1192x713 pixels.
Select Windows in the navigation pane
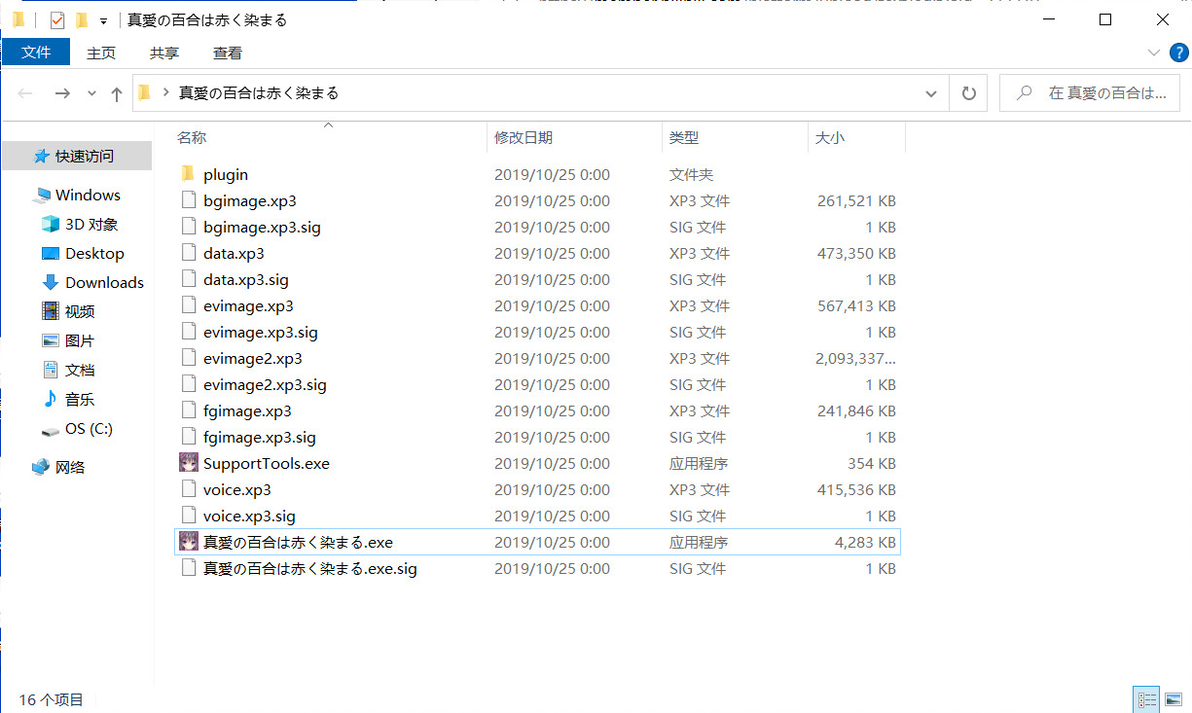tap(76, 195)
